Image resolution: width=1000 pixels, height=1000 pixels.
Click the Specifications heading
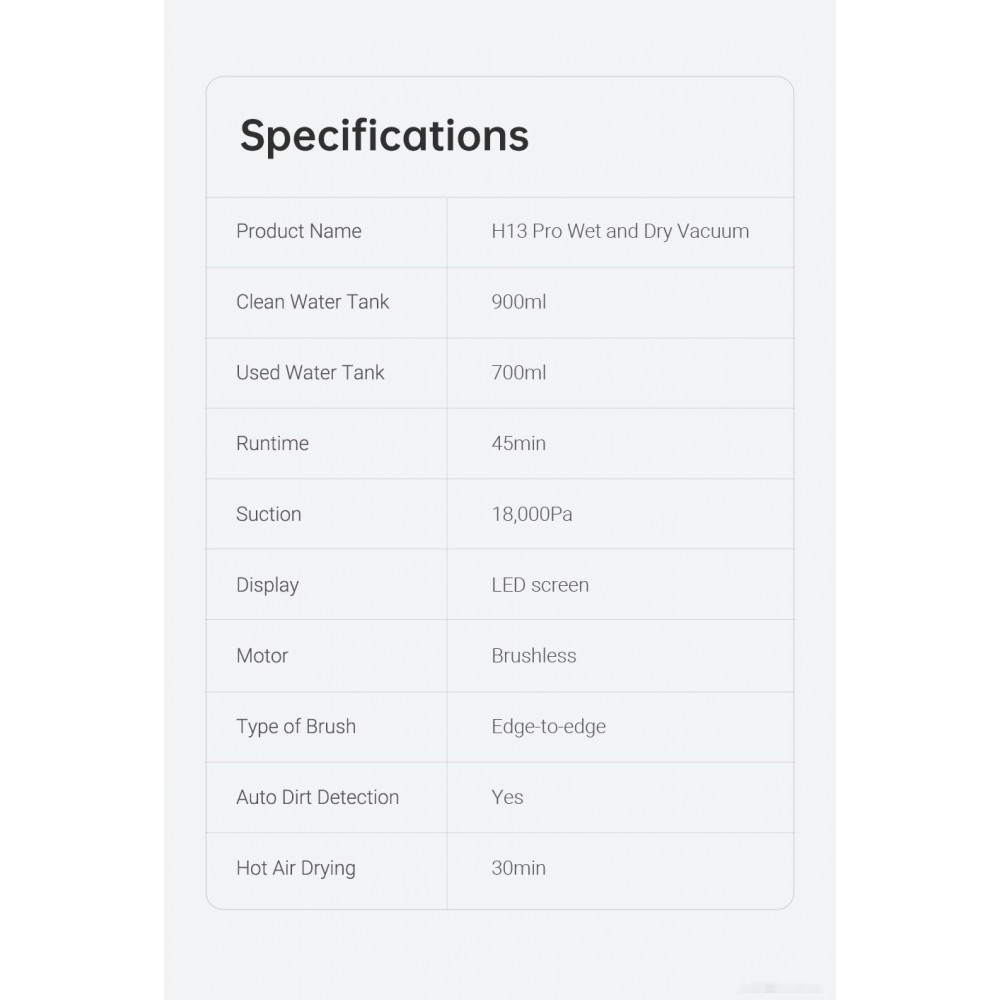coord(384,135)
